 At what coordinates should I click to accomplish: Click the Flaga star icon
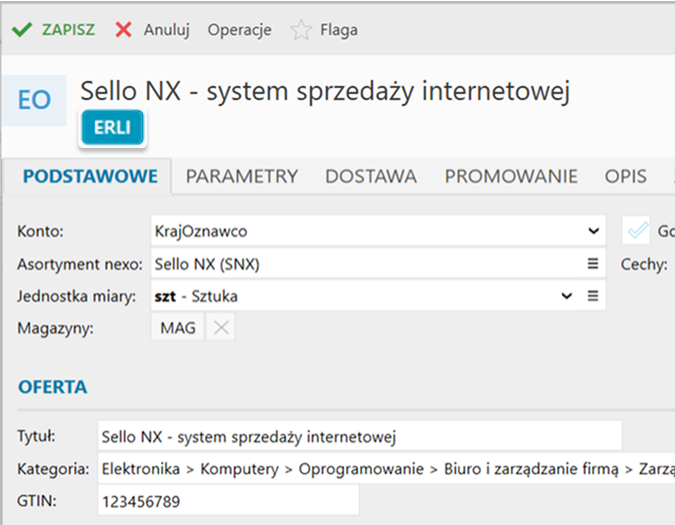(x=301, y=30)
